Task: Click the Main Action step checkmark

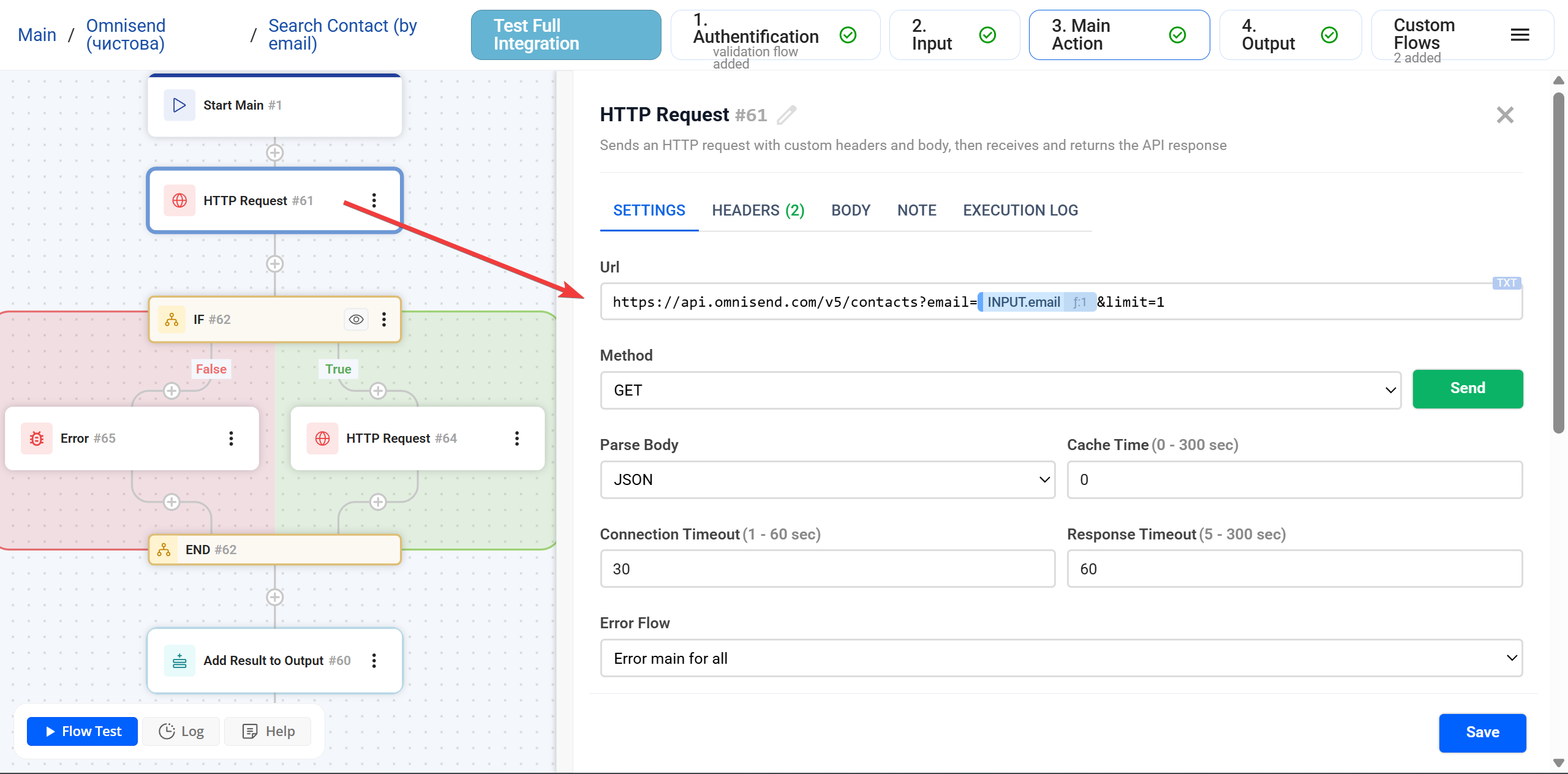Action: [1177, 35]
